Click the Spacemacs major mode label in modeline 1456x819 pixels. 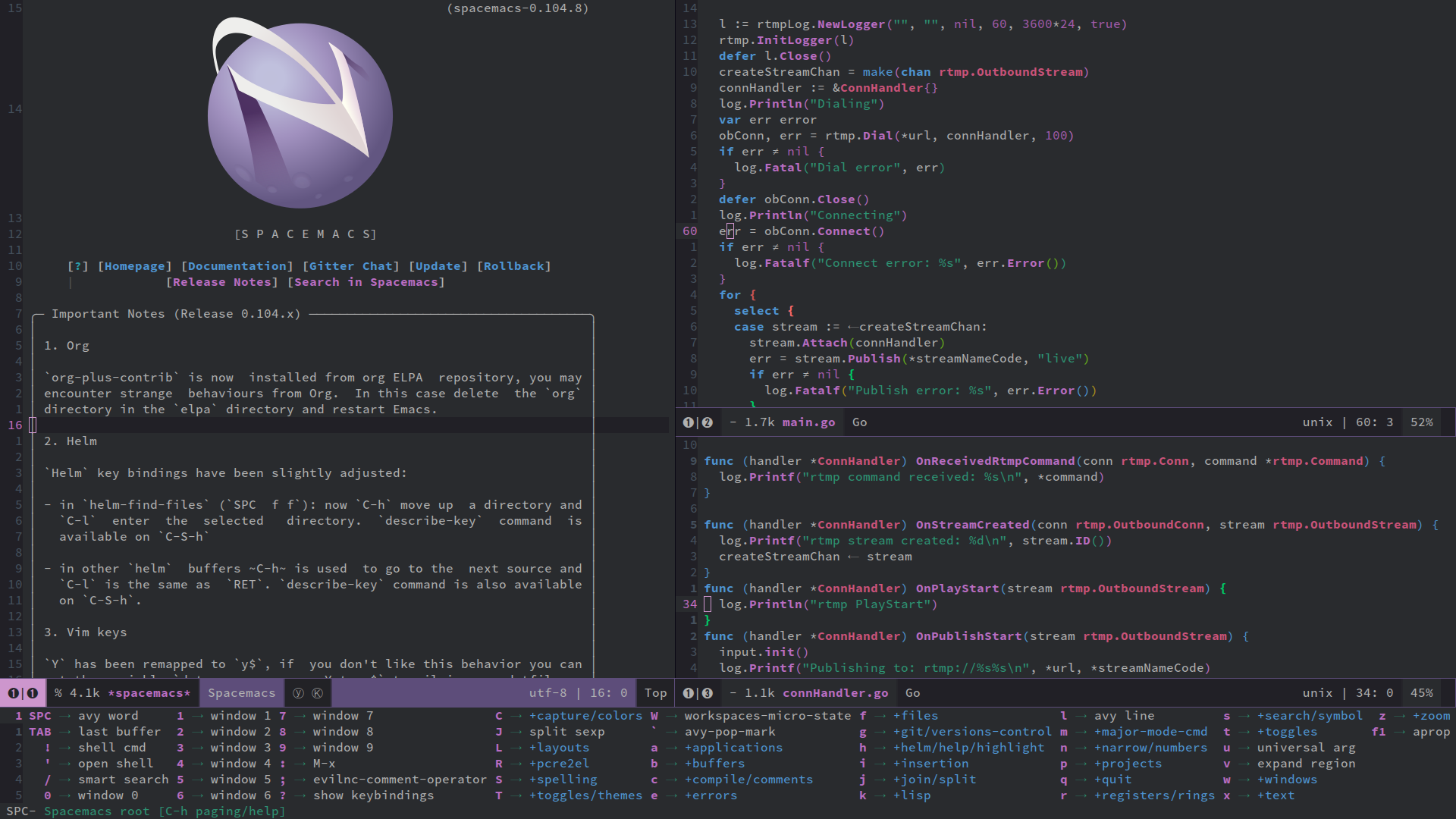241,693
